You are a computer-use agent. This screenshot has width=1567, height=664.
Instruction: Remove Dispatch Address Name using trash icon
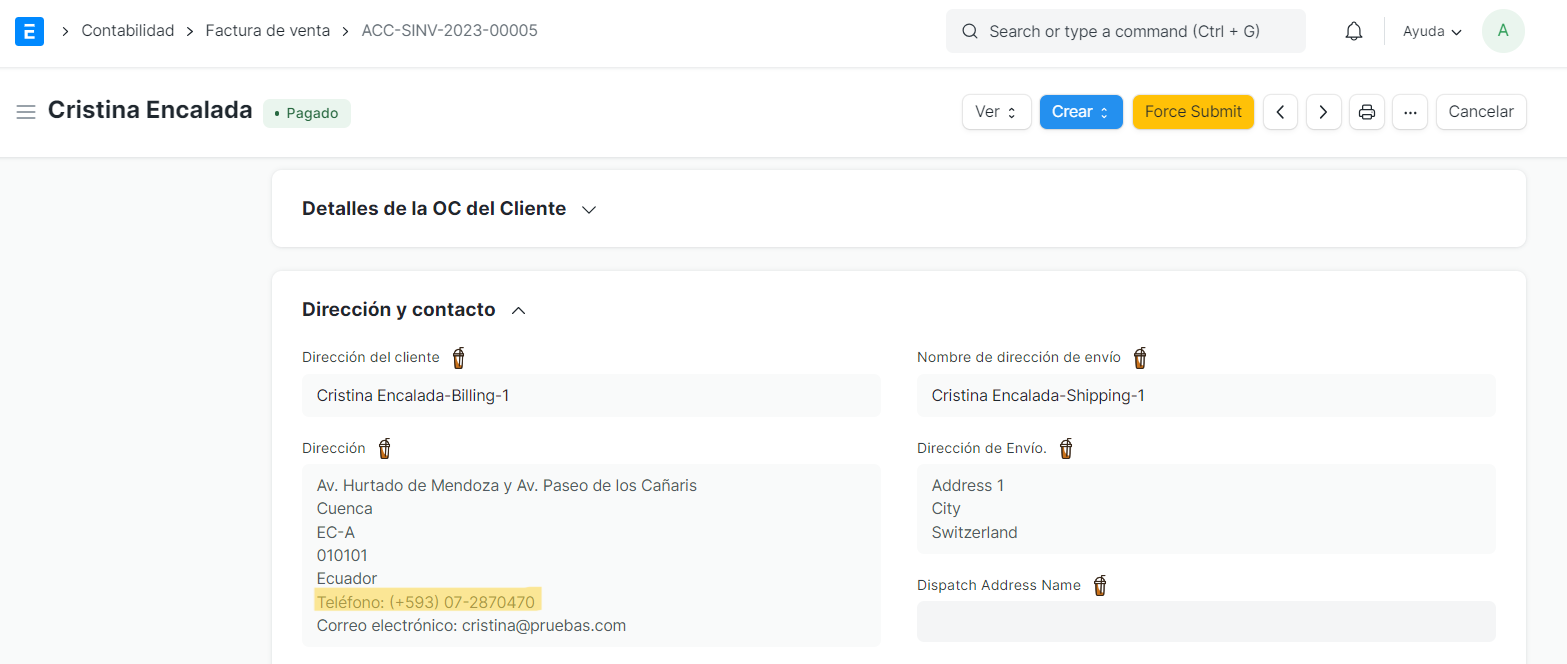click(1099, 585)
